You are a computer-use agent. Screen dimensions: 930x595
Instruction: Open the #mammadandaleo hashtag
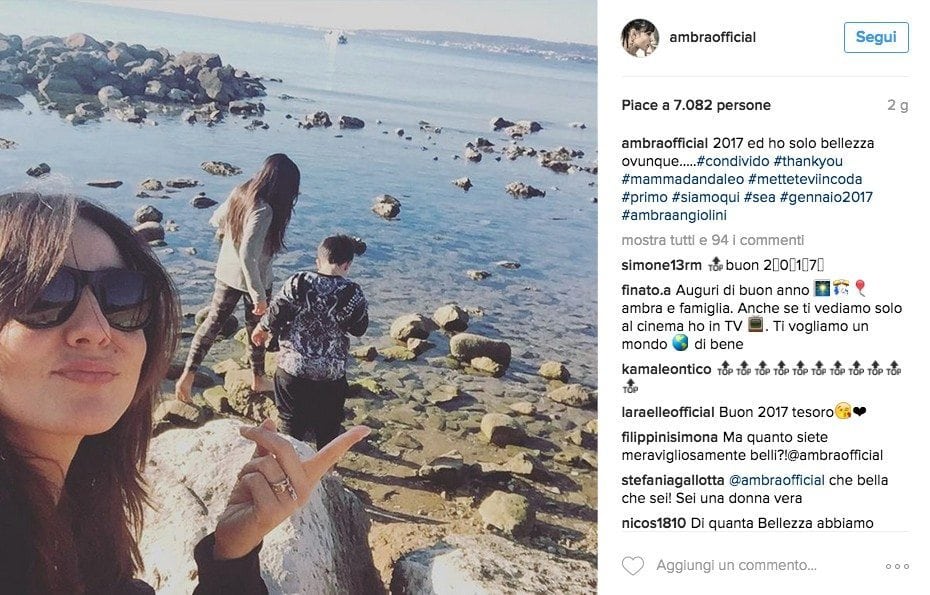[x=683, y=179]
